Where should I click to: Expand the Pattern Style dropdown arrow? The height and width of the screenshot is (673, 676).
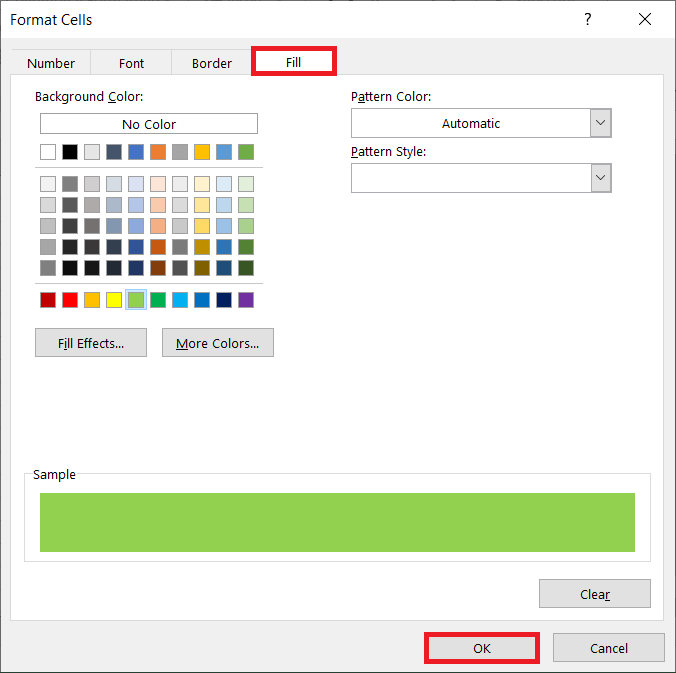pyautogui.click(x=600, y=178)
